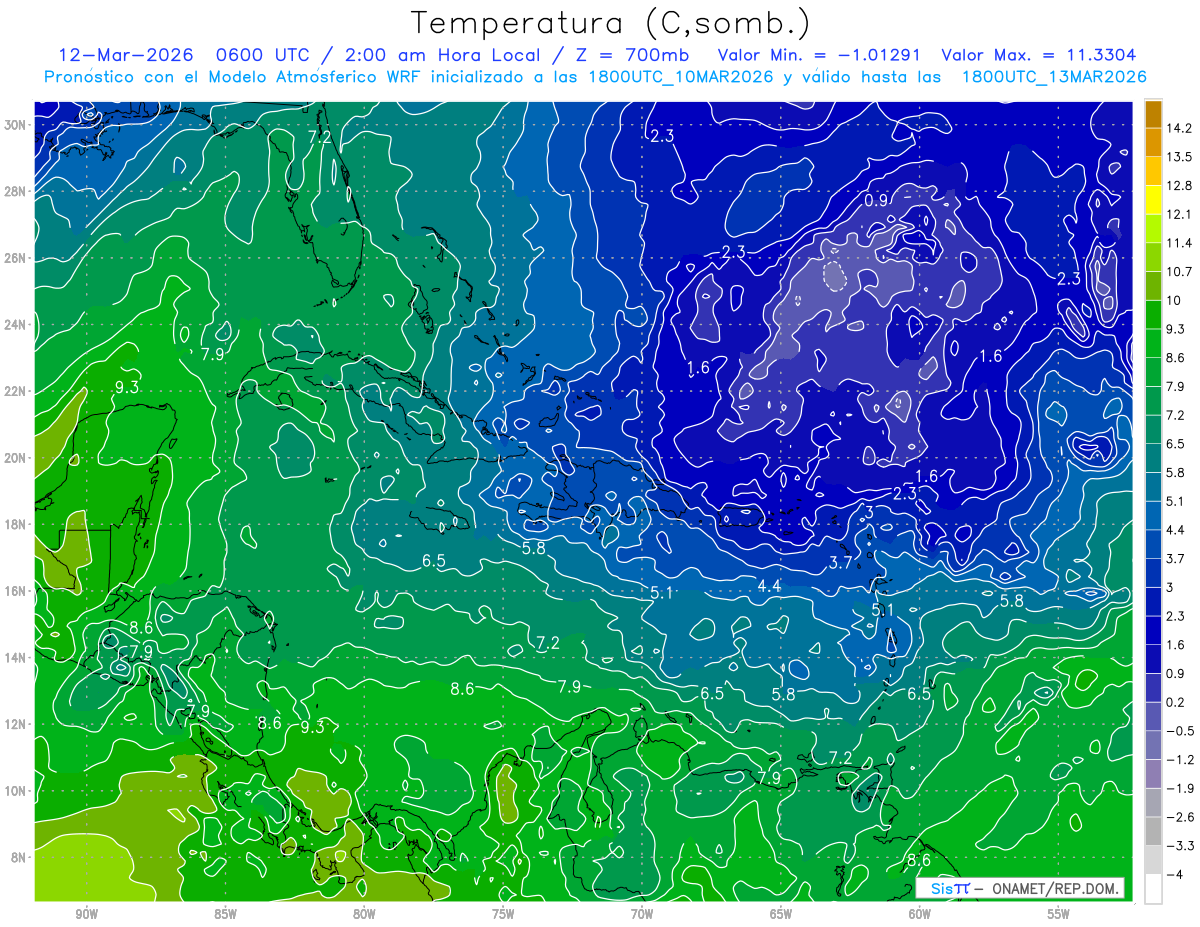Screen dimensions: 1200x927
Task: Click the legend value '12.8'
Action: (1181, 186)
